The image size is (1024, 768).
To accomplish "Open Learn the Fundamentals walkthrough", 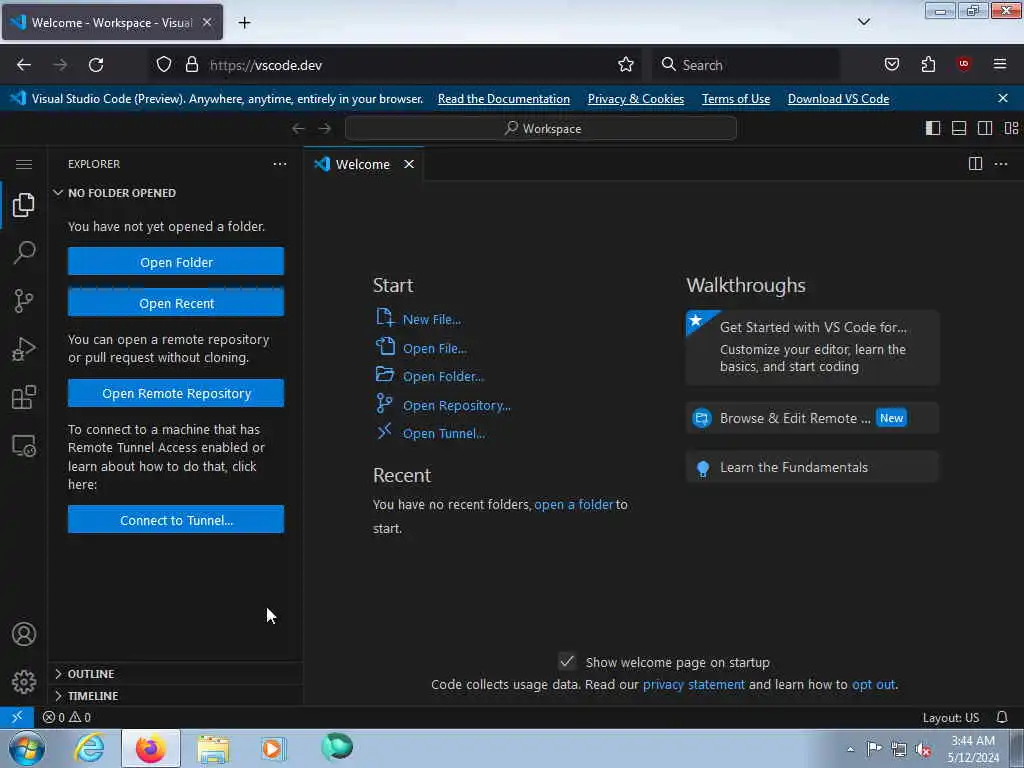I will click(x=812, y=467).
